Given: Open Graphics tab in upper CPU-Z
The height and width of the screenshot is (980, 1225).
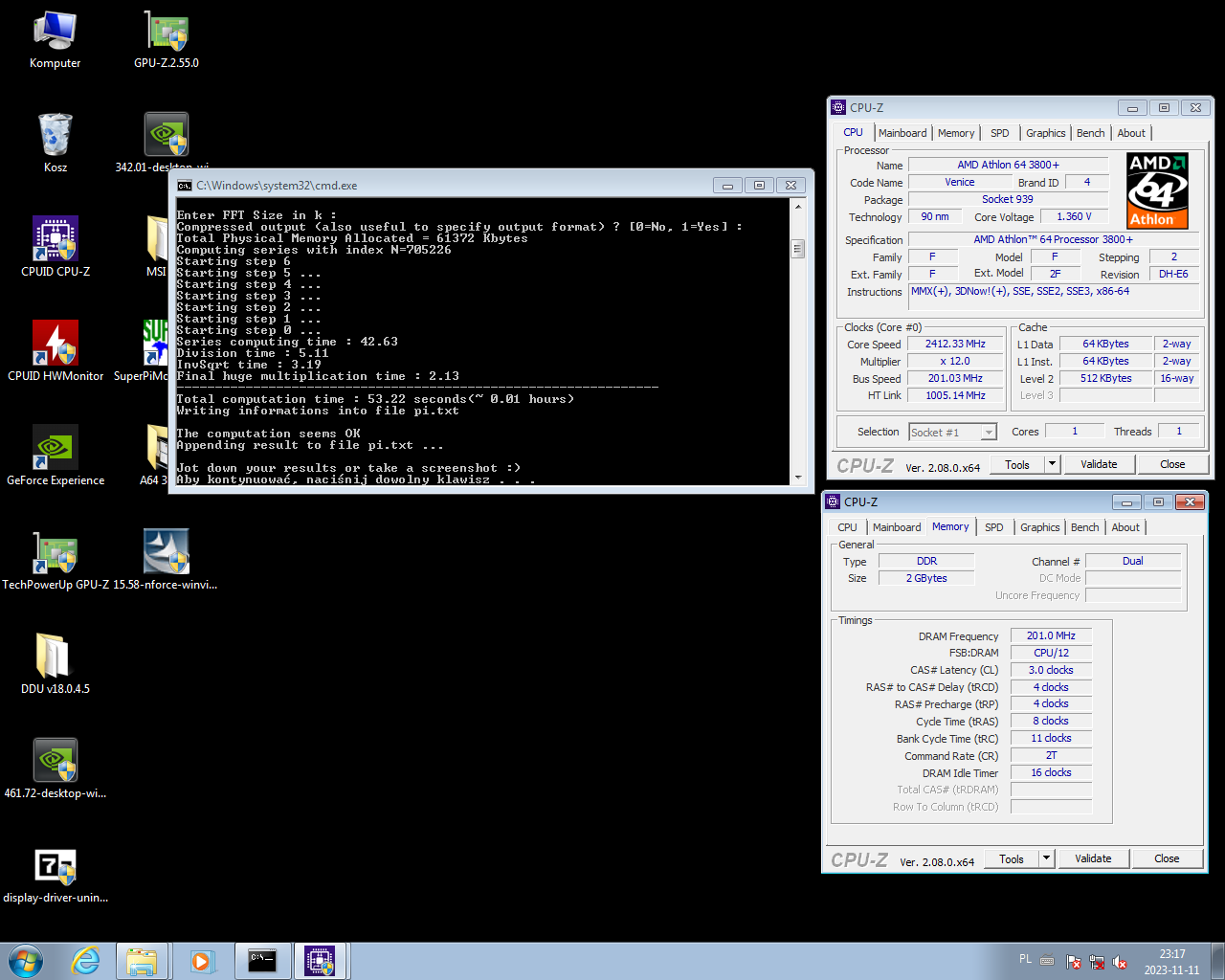Looking at the screenshot, I should (x=1046, y=133).
